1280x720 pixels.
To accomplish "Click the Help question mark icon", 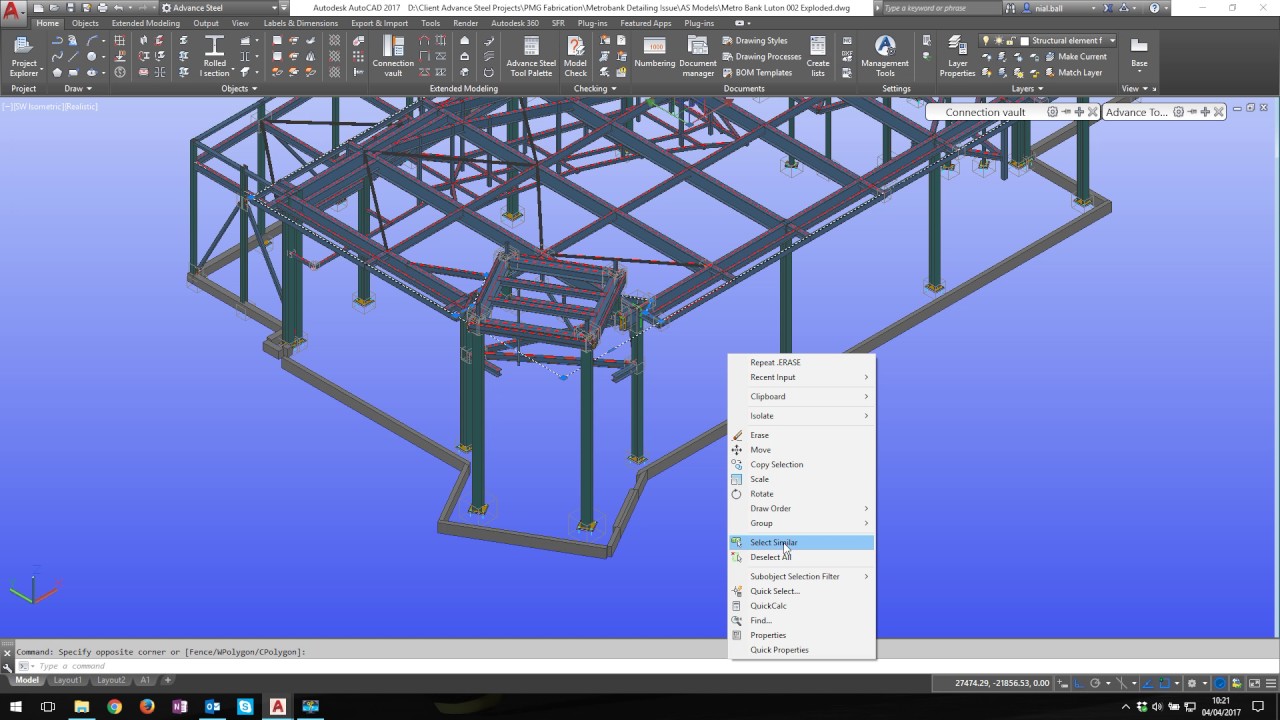I will pos(1155,8).
